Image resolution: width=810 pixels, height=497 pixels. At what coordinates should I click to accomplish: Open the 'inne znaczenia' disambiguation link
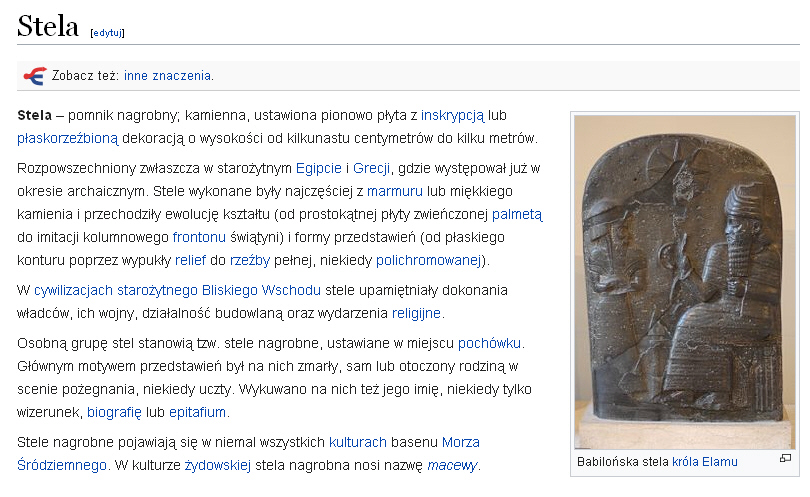[x=167, y=75]
